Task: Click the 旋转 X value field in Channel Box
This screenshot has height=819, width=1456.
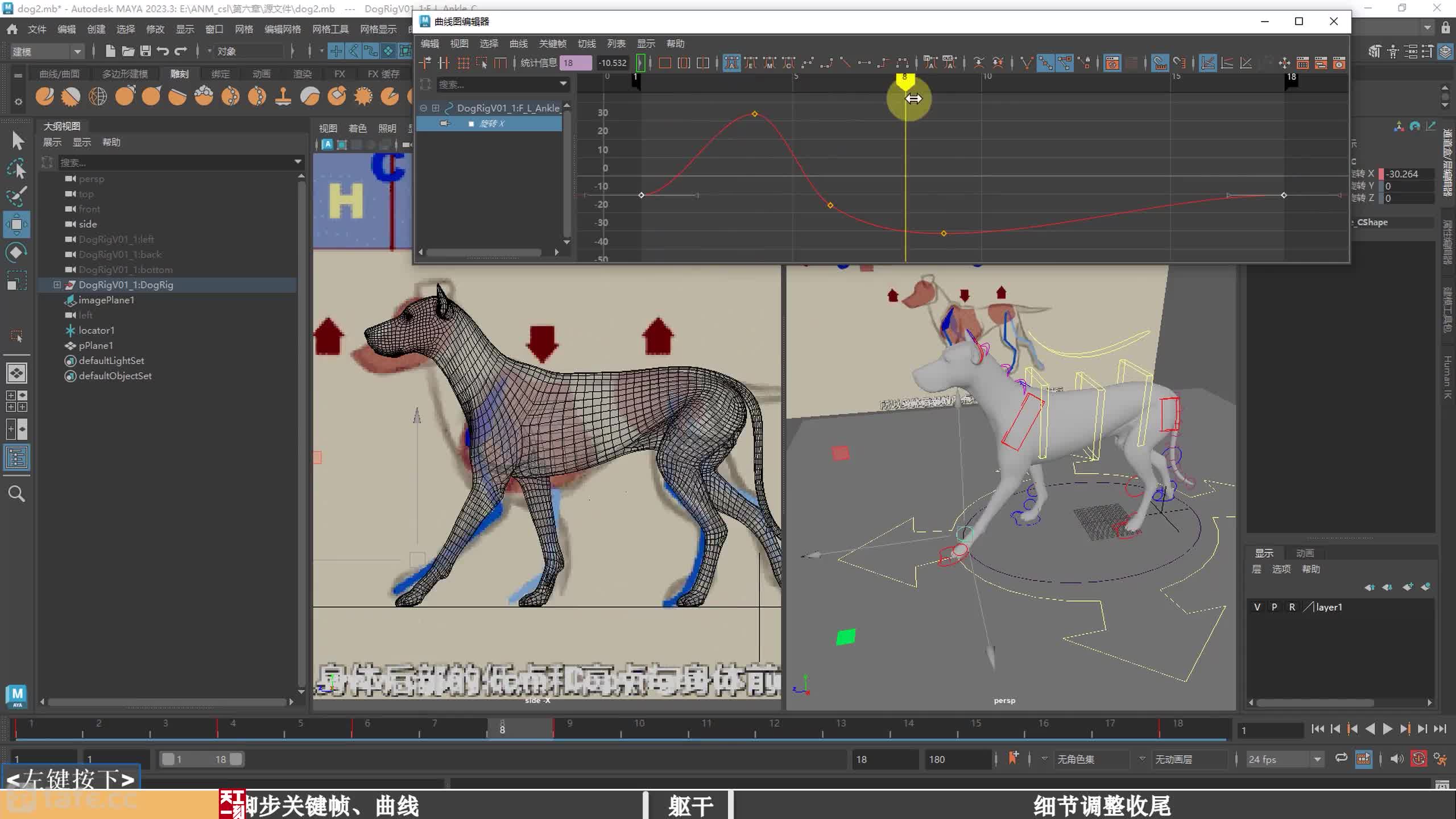Action: [x=1409, y=174]
